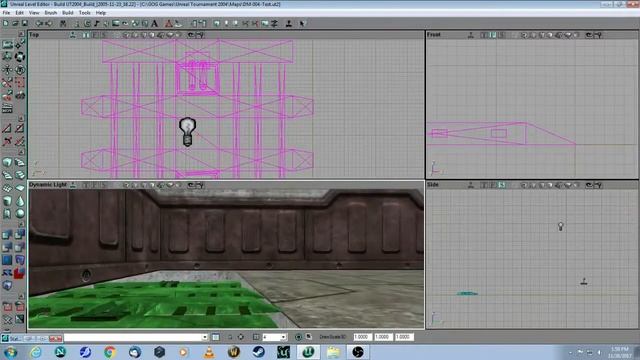Open the Music browser note icon
This screenshot has height=360, width=640.
[97, 24]
